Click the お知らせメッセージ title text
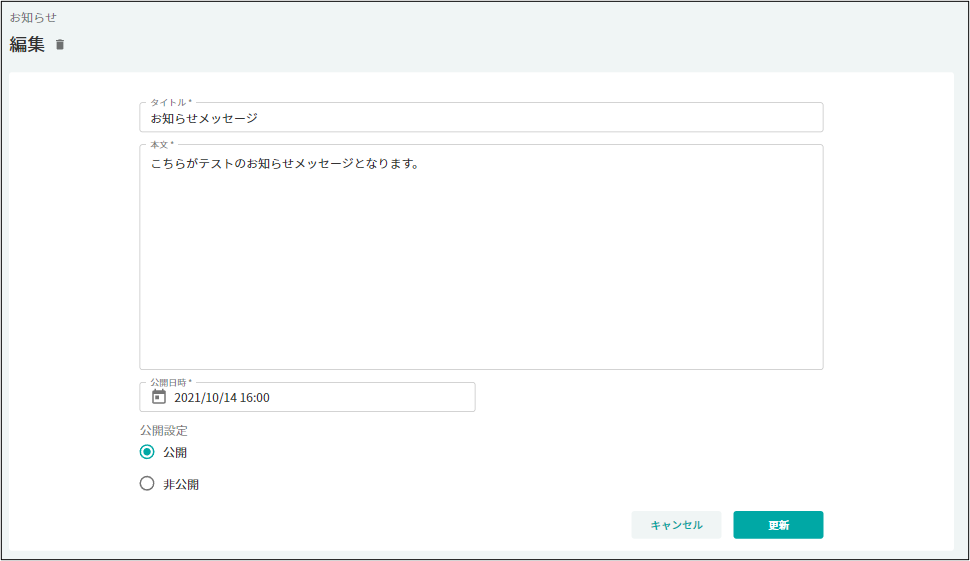The width and height of the screenshot is (970, 561). point(204,118)
